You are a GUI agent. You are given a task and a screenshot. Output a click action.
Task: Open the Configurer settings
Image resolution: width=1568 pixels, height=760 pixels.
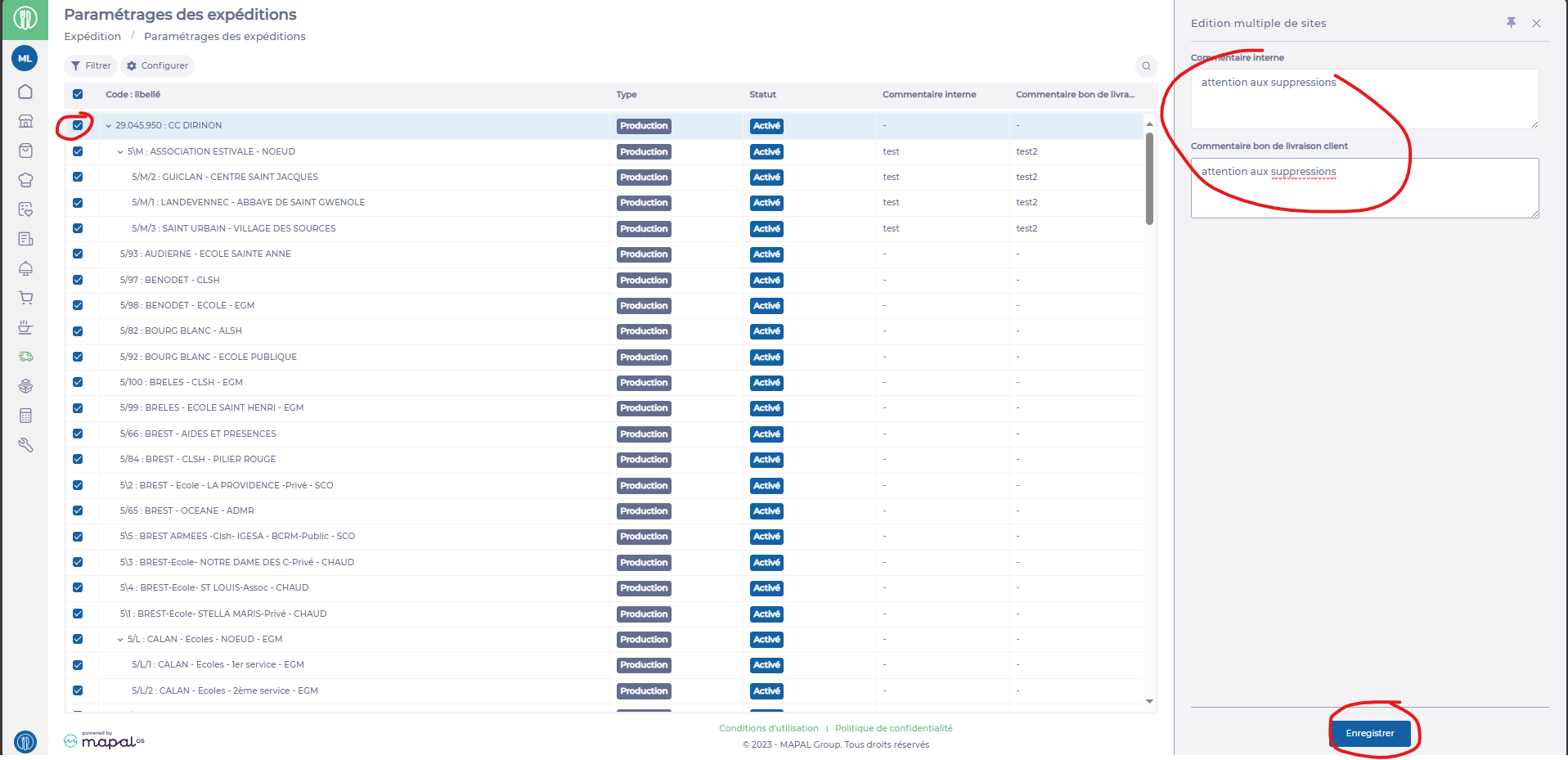[x=157, y=65]
